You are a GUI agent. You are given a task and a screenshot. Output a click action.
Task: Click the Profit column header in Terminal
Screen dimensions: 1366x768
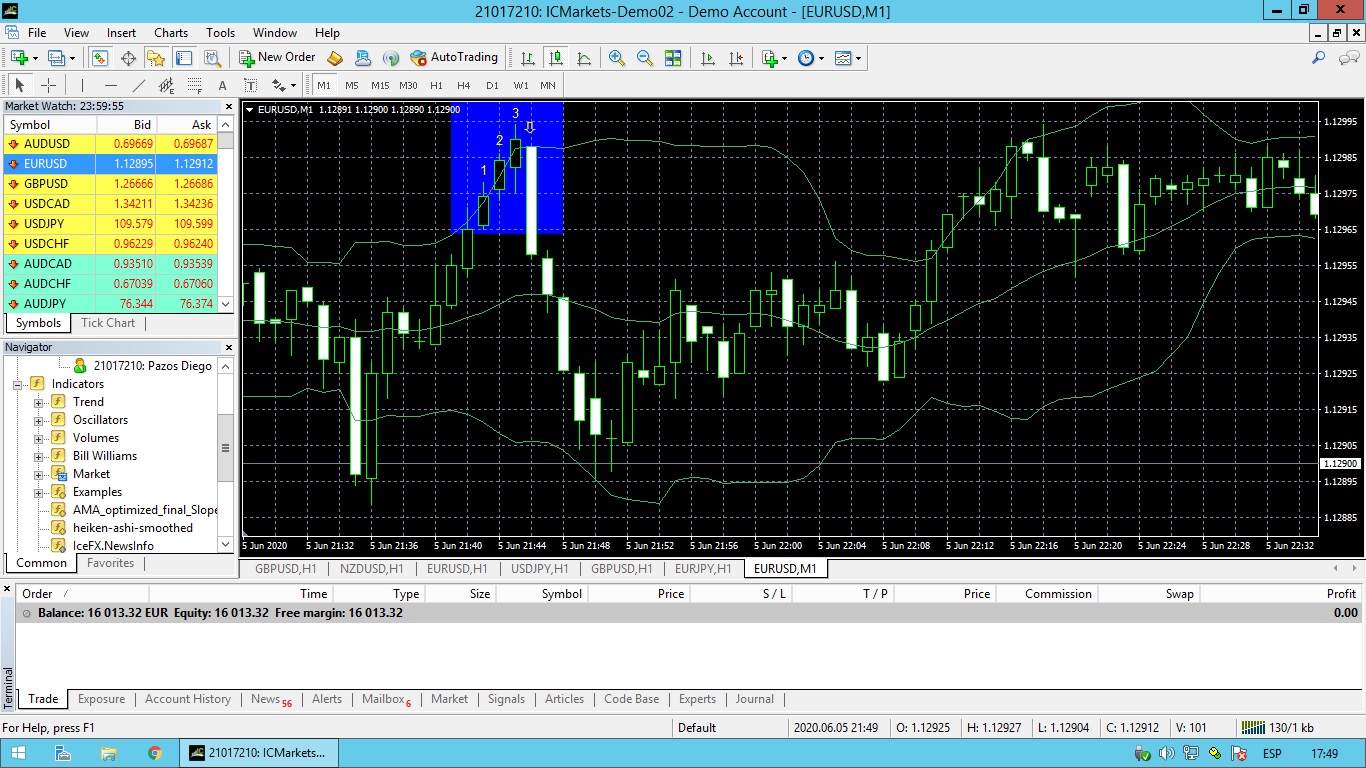click(x=1281, y=594)
